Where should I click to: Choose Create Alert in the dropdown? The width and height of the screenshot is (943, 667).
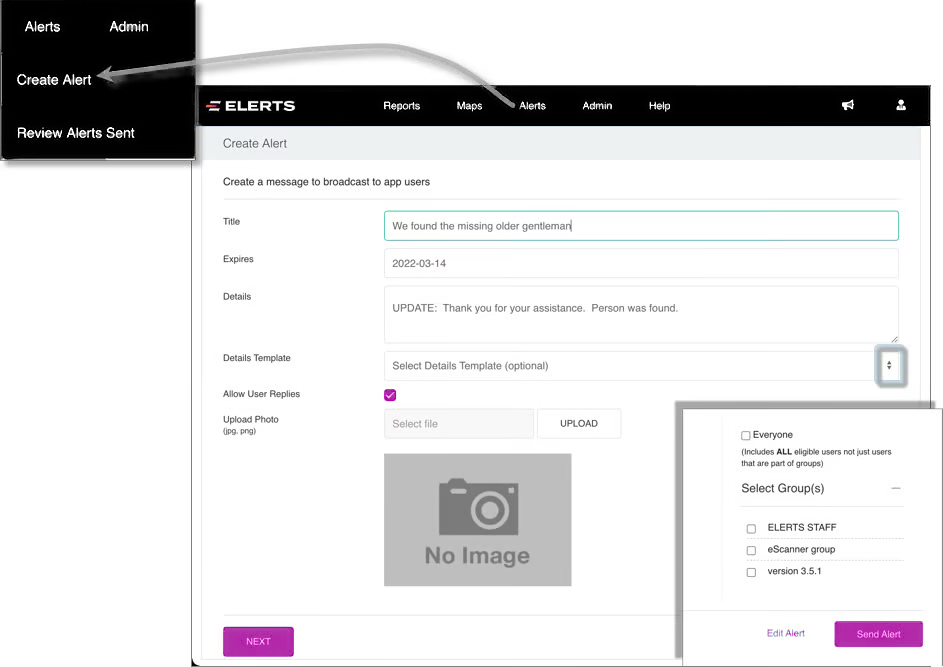[x=54, y=80]
